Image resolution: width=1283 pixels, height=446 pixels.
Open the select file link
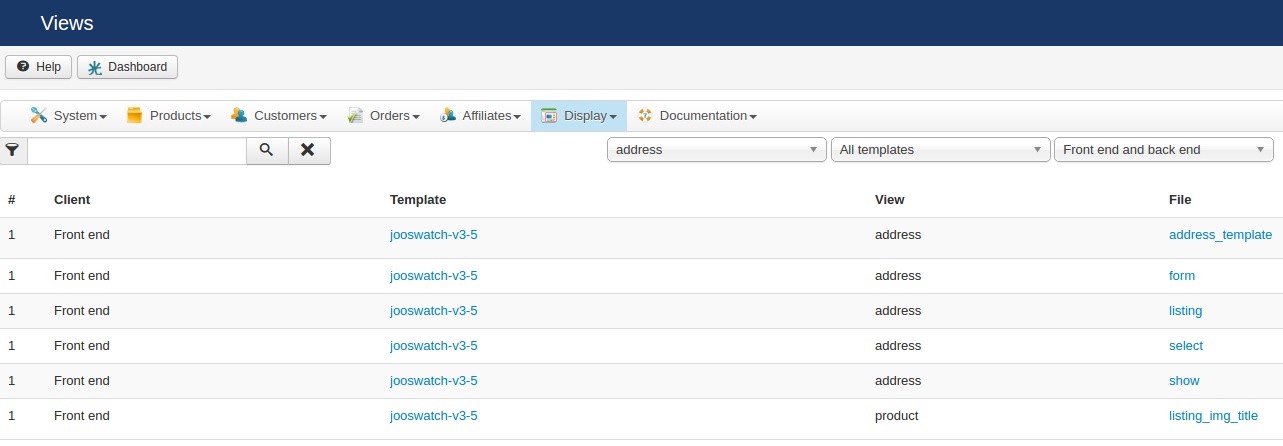click(1186, 346)
